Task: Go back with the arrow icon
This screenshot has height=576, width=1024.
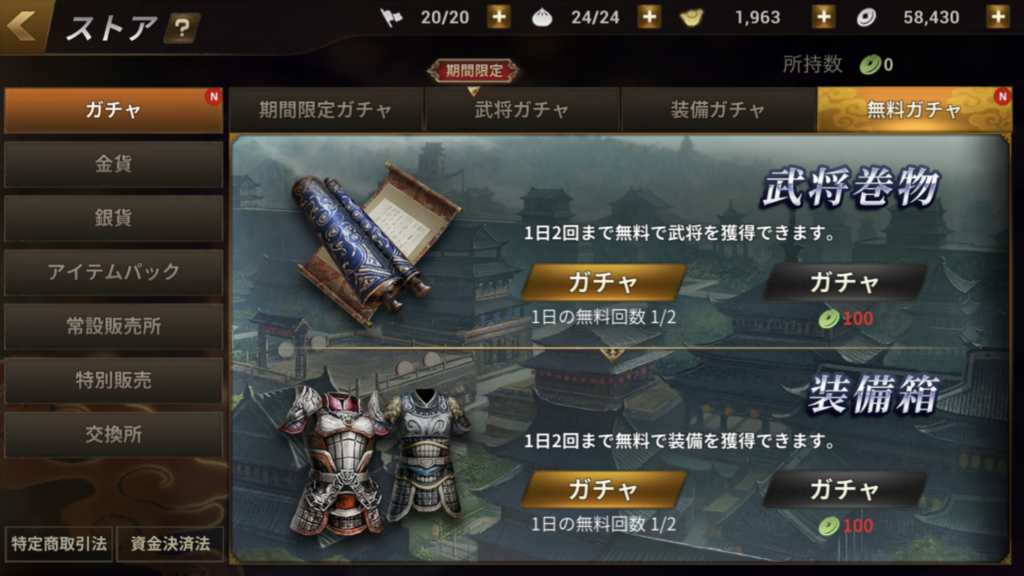Action: (x=23, y=26)
